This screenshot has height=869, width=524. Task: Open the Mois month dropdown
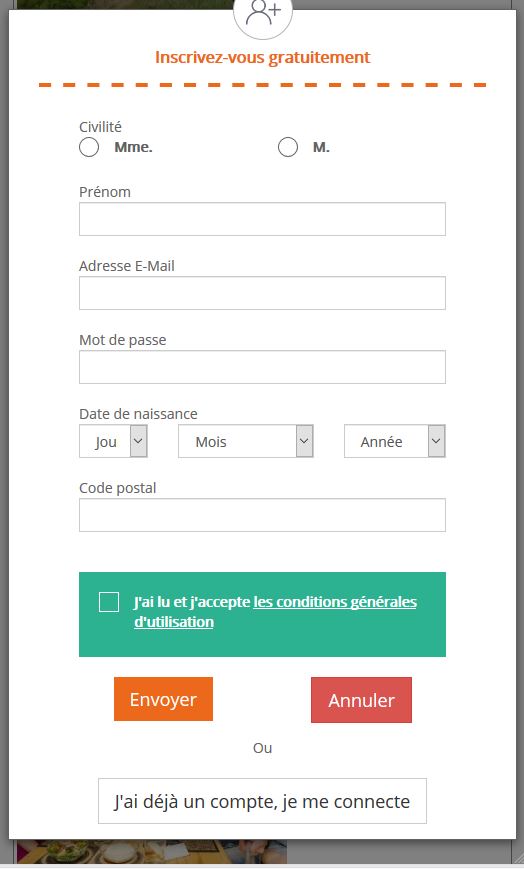pyautogui.click(x=246, y=441)
